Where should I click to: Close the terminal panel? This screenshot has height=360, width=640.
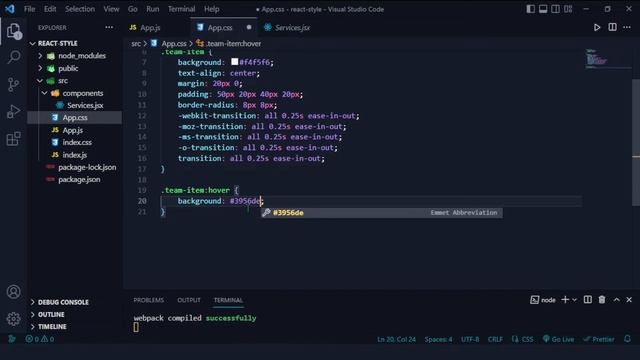(x=629, y=300)
